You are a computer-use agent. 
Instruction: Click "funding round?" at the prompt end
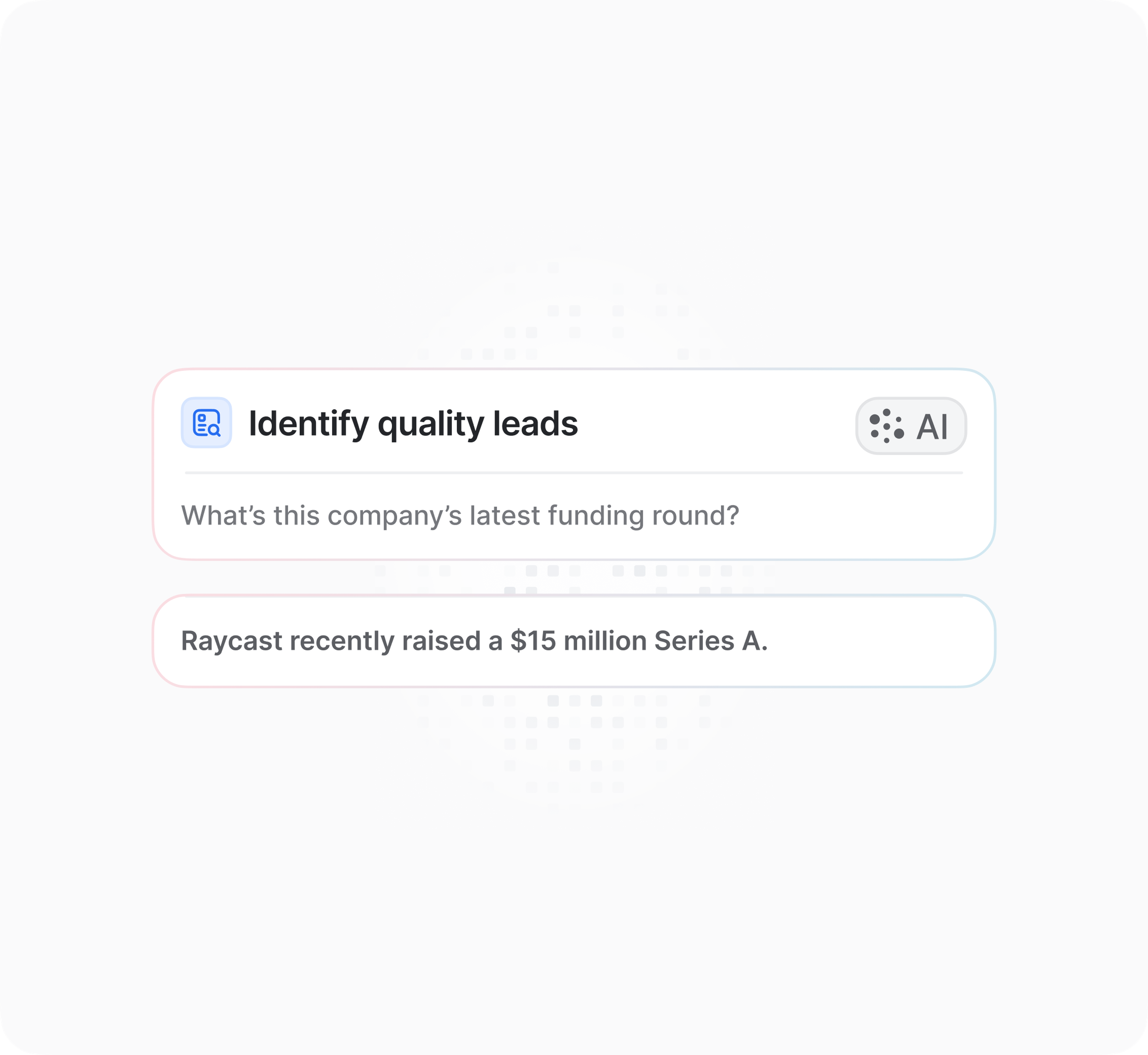click(643, 515)
